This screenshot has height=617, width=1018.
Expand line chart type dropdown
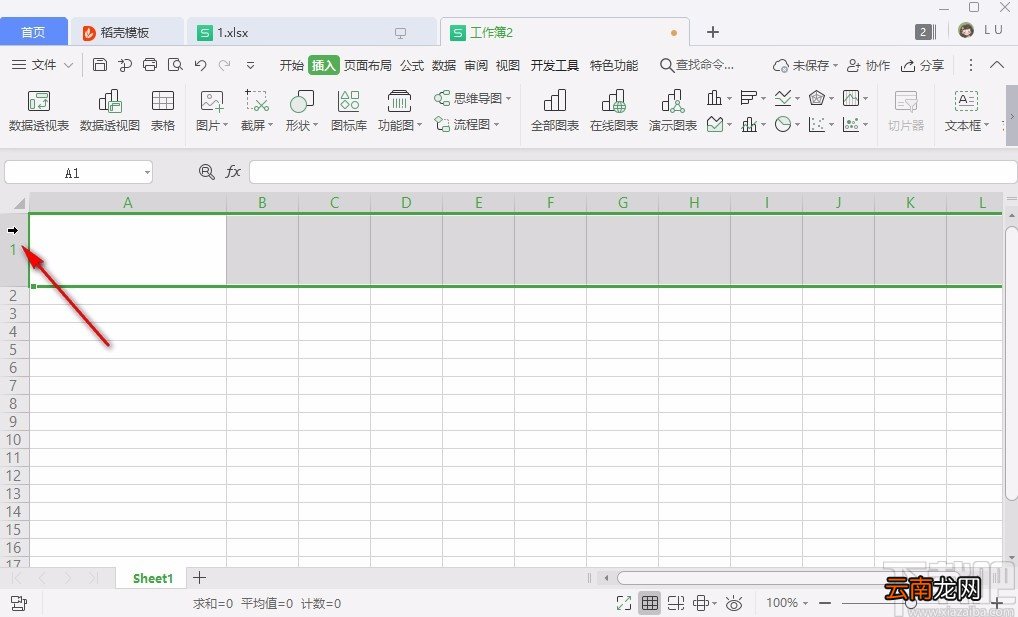tap(797, 99)
